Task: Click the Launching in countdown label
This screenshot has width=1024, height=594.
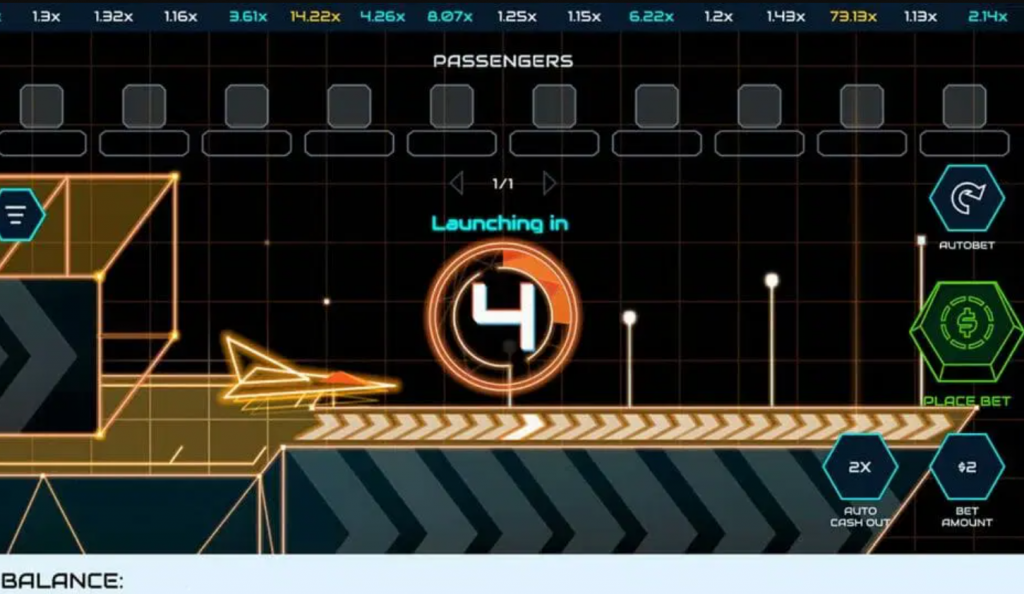Action: pyautogui.click(x=500, y=223)
